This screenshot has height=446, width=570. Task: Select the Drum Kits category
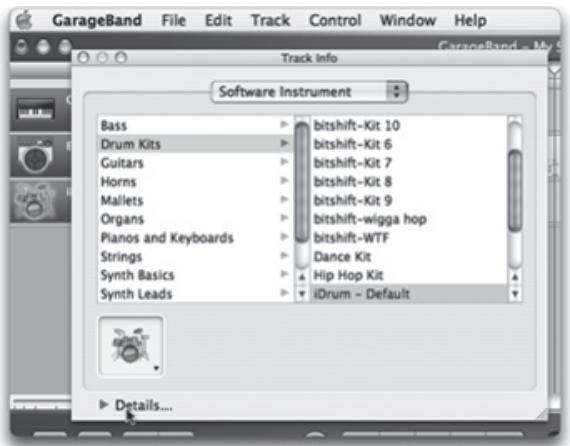195,144
